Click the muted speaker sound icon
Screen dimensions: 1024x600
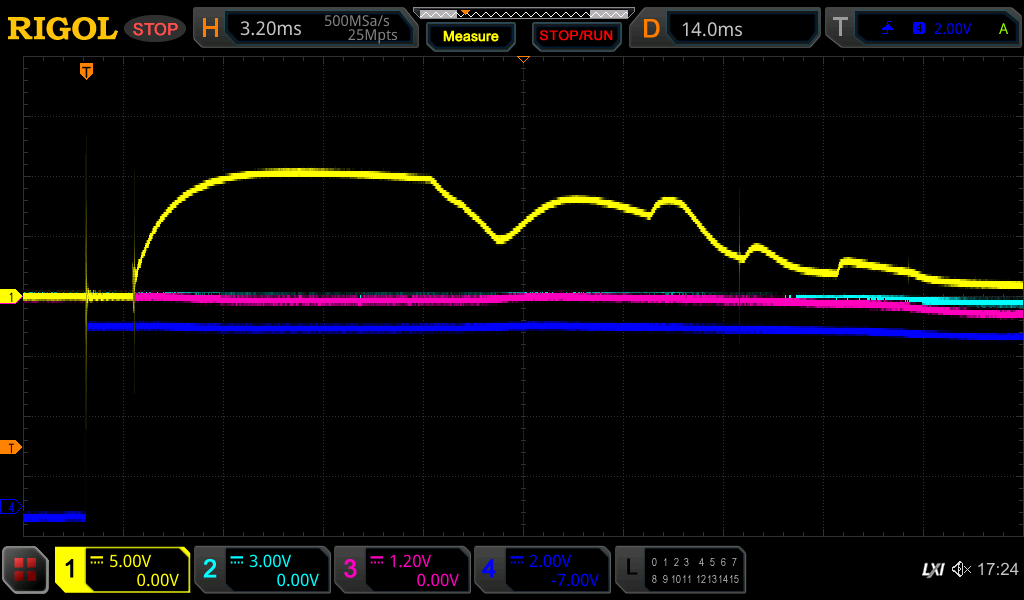pyautogui.click(x=961, y=570)
